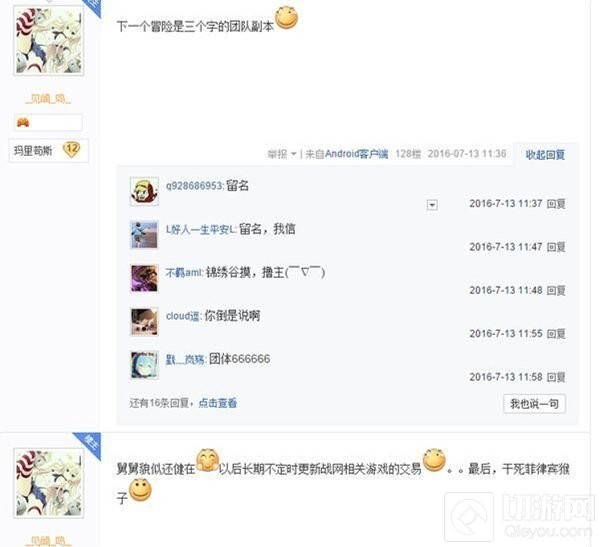
Task: Click 回复 beside the 11:55 comment
Action: pyautogui.click(x=556, y=334)
